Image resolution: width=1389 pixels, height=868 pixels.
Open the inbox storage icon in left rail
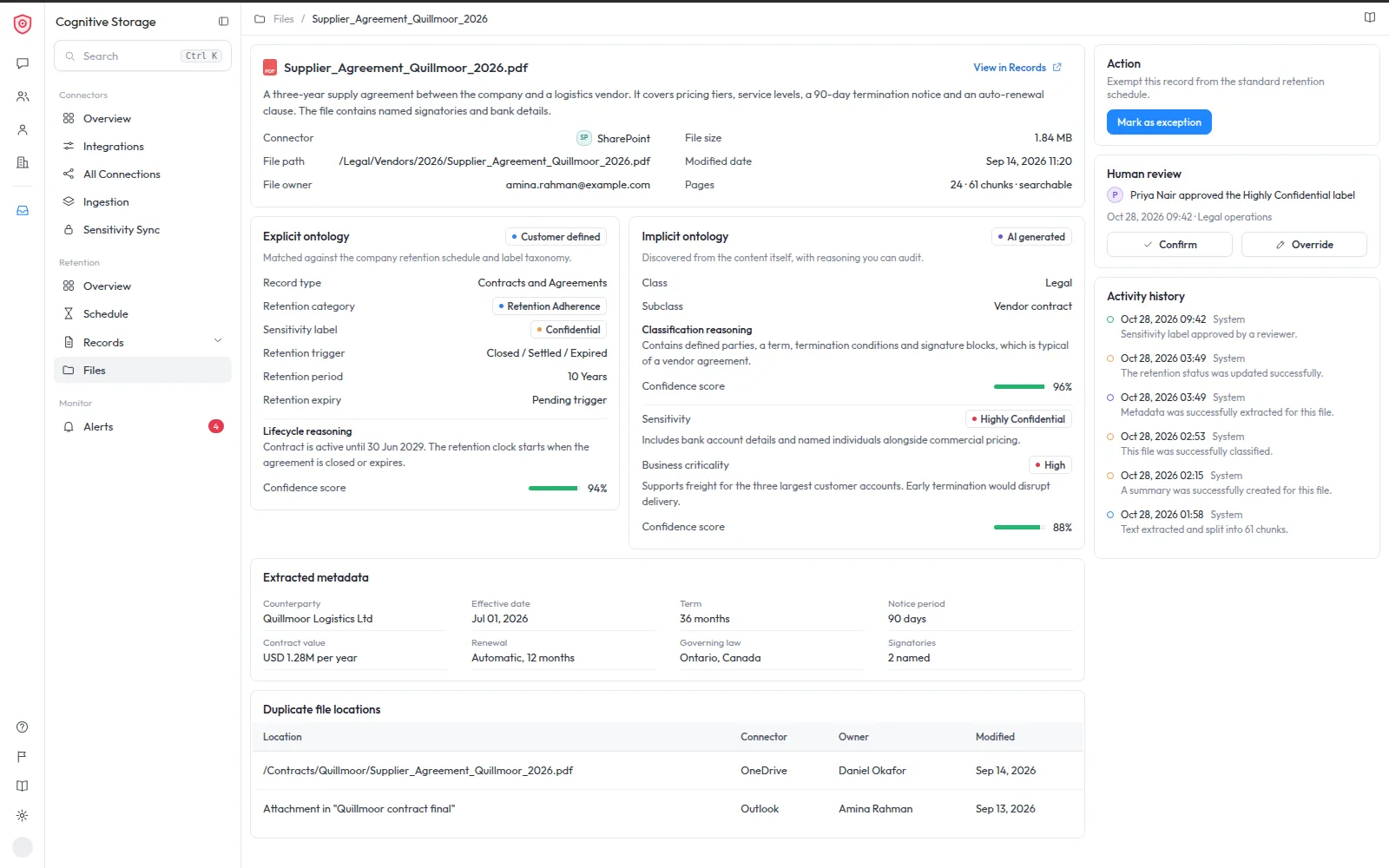(23, 210)
